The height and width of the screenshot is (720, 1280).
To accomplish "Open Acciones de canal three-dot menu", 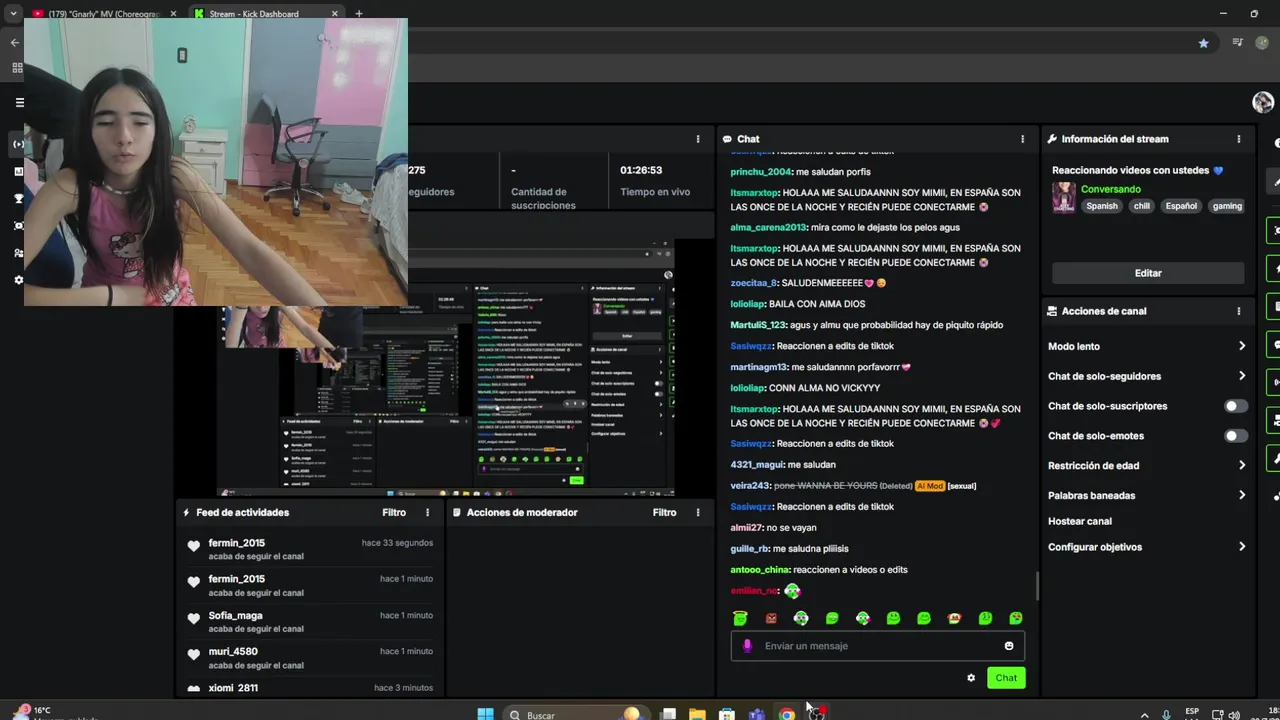I will tap(1238, 311).
